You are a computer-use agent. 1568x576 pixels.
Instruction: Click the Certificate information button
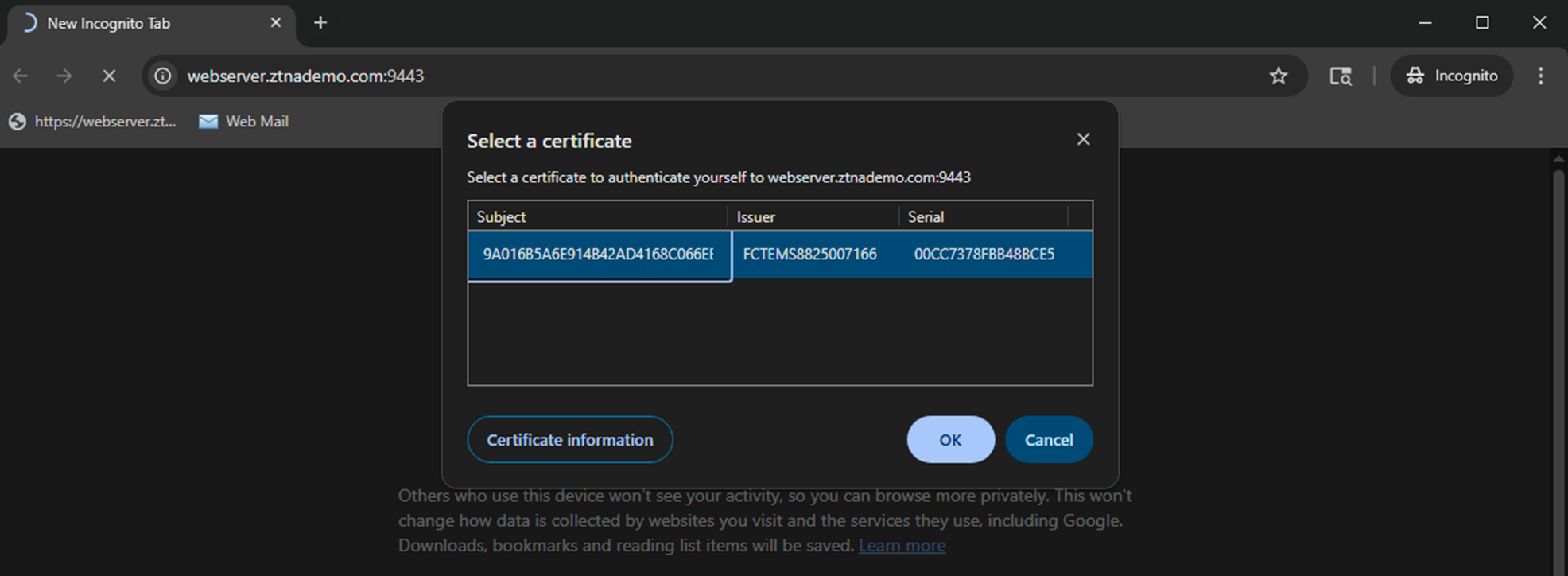(569, 440)
